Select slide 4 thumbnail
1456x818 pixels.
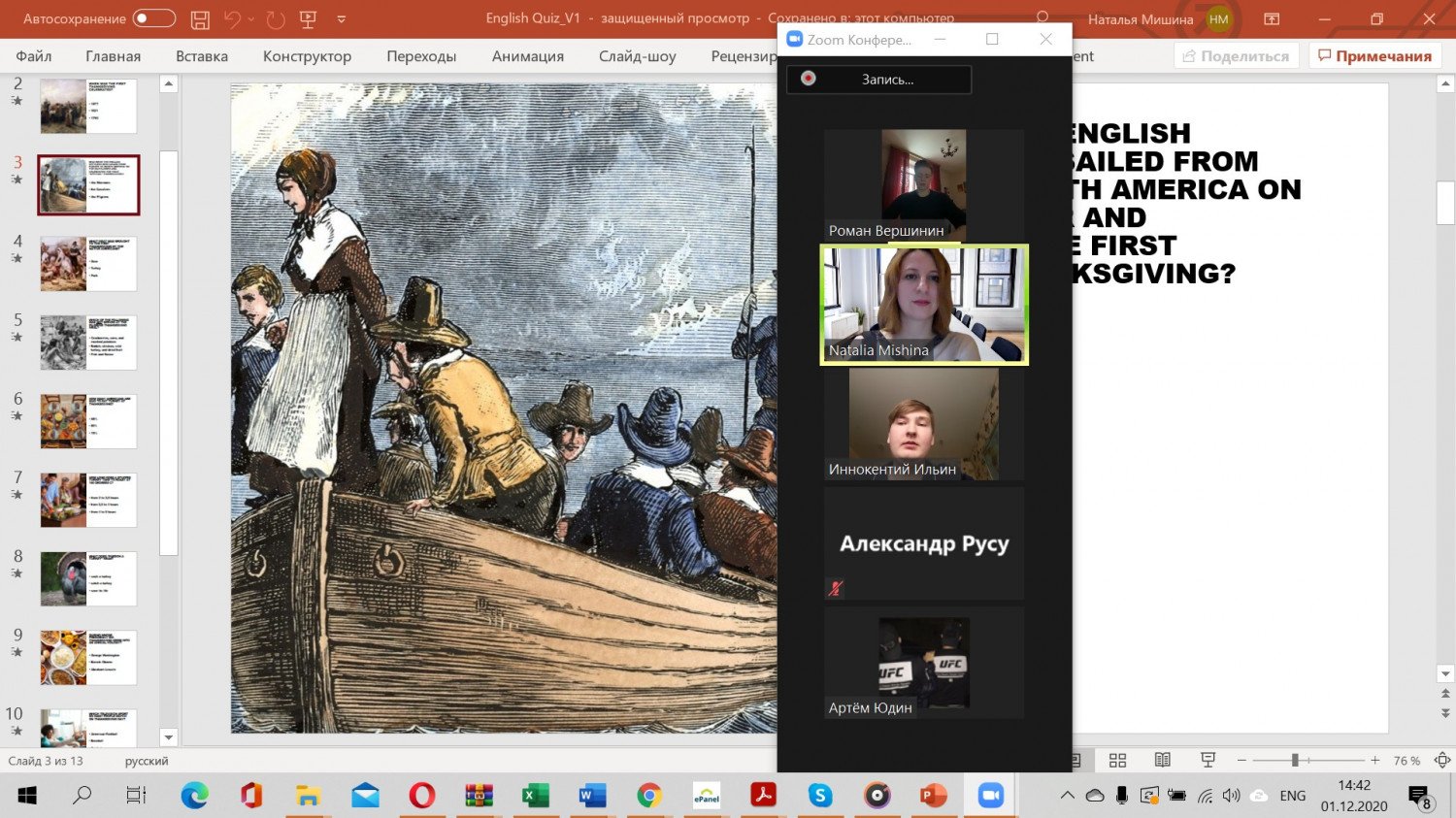coord(88,263)
